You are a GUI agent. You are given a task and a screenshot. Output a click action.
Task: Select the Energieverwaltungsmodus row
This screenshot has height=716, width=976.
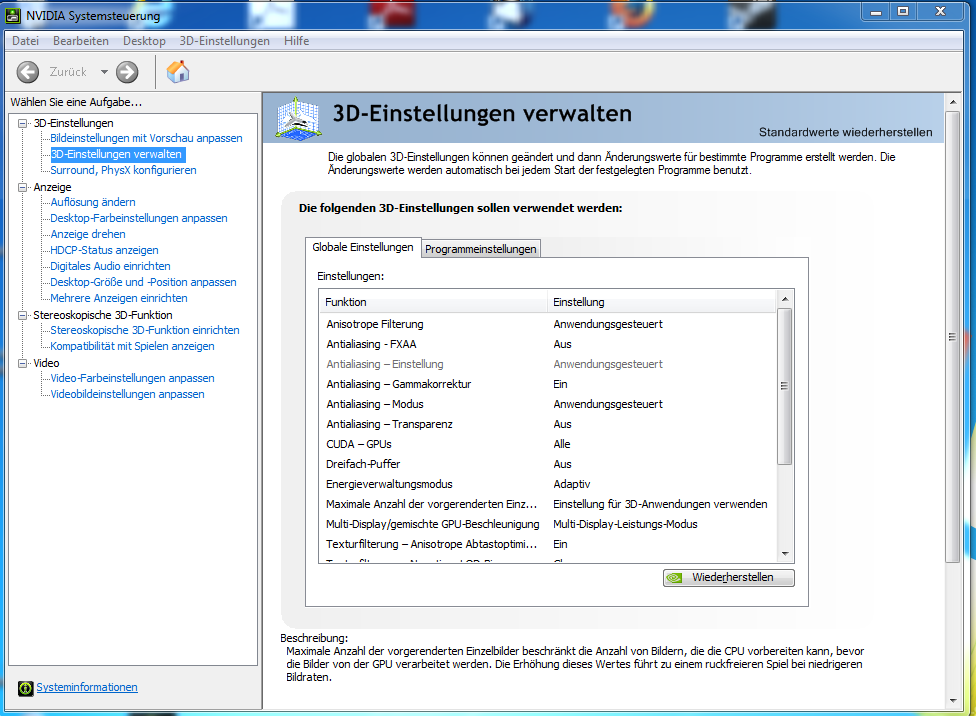coord(548,484)
